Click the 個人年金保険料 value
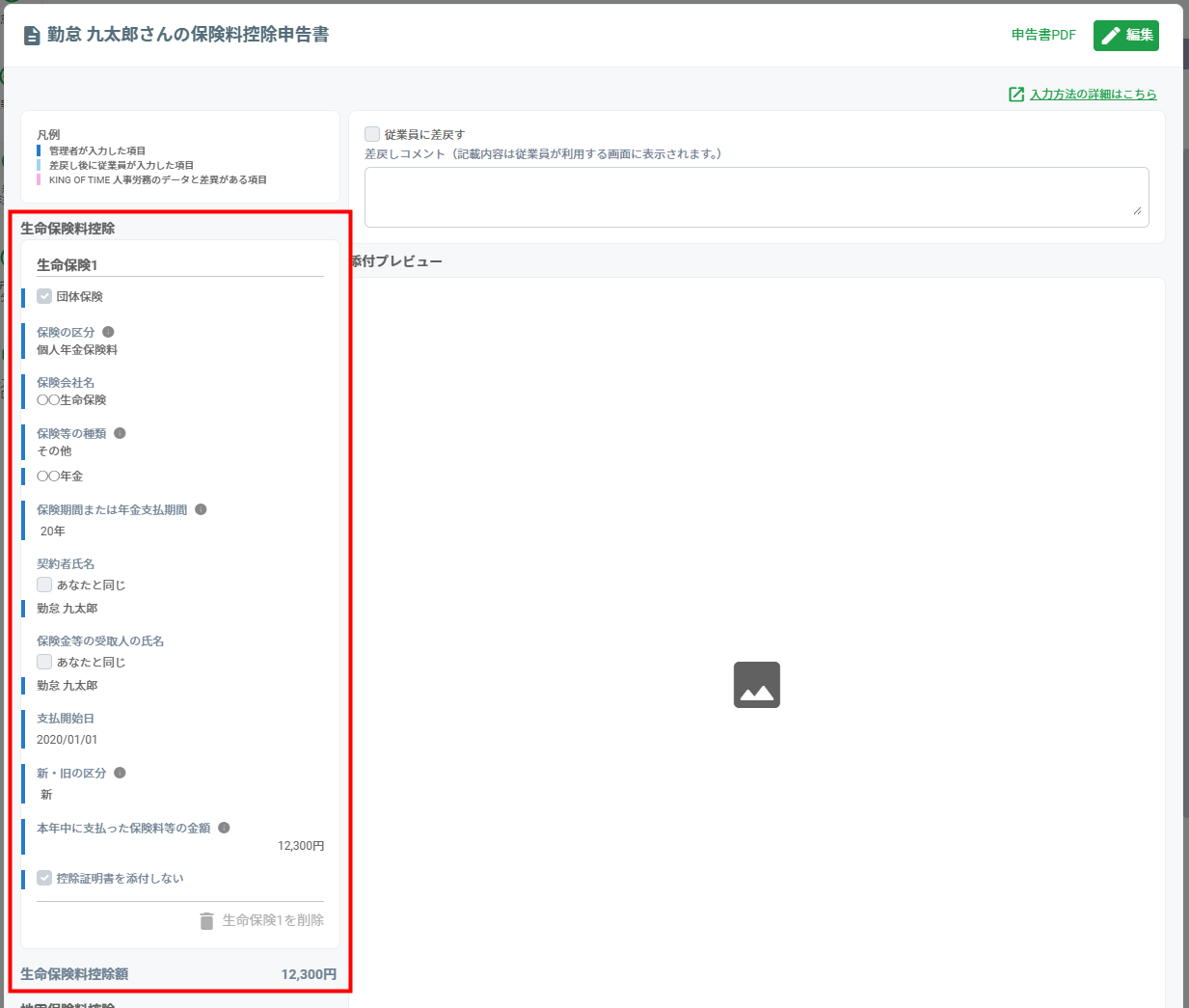This screenshot has width=1189, height=1008. click(77, 350)
